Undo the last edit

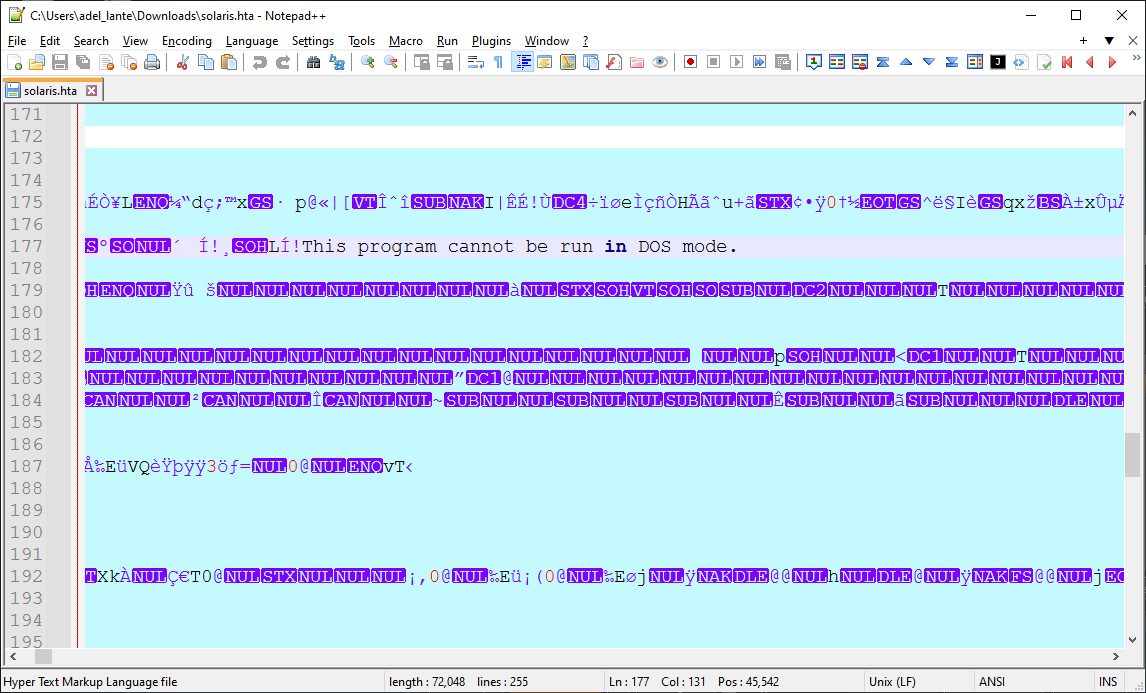pos(259,61)
